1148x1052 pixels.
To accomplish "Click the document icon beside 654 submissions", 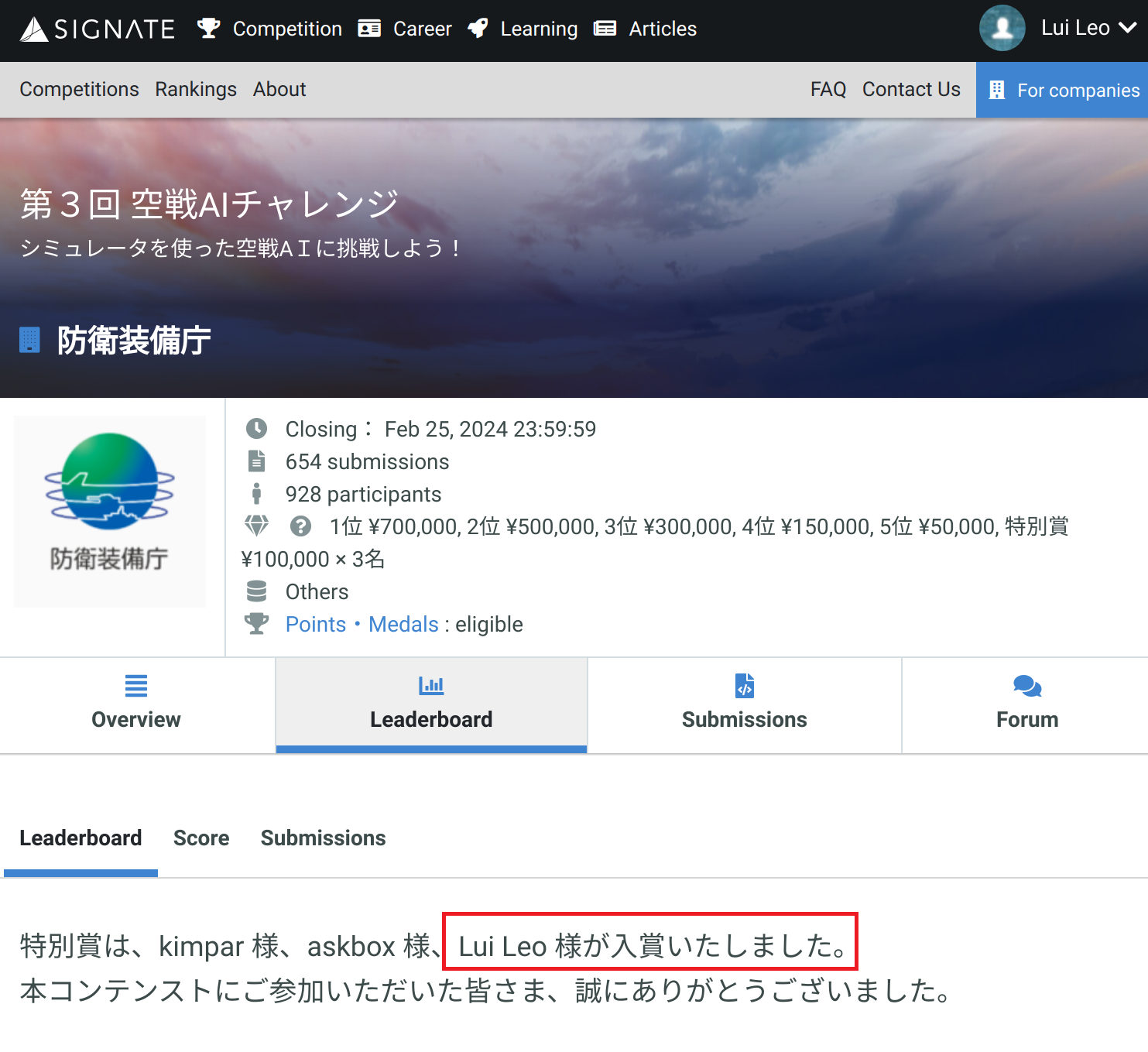I will click(x=256, y=461).
